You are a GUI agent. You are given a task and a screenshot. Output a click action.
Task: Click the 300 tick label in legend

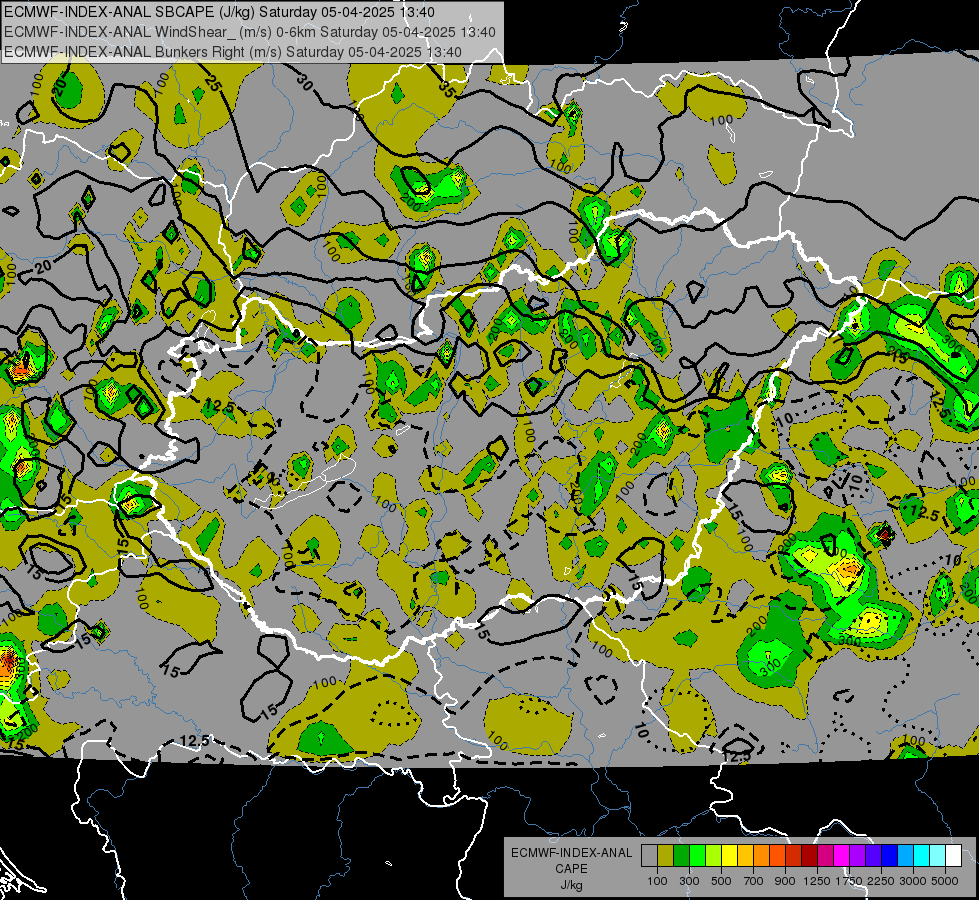pyautogui.click(x=689, y=881)
